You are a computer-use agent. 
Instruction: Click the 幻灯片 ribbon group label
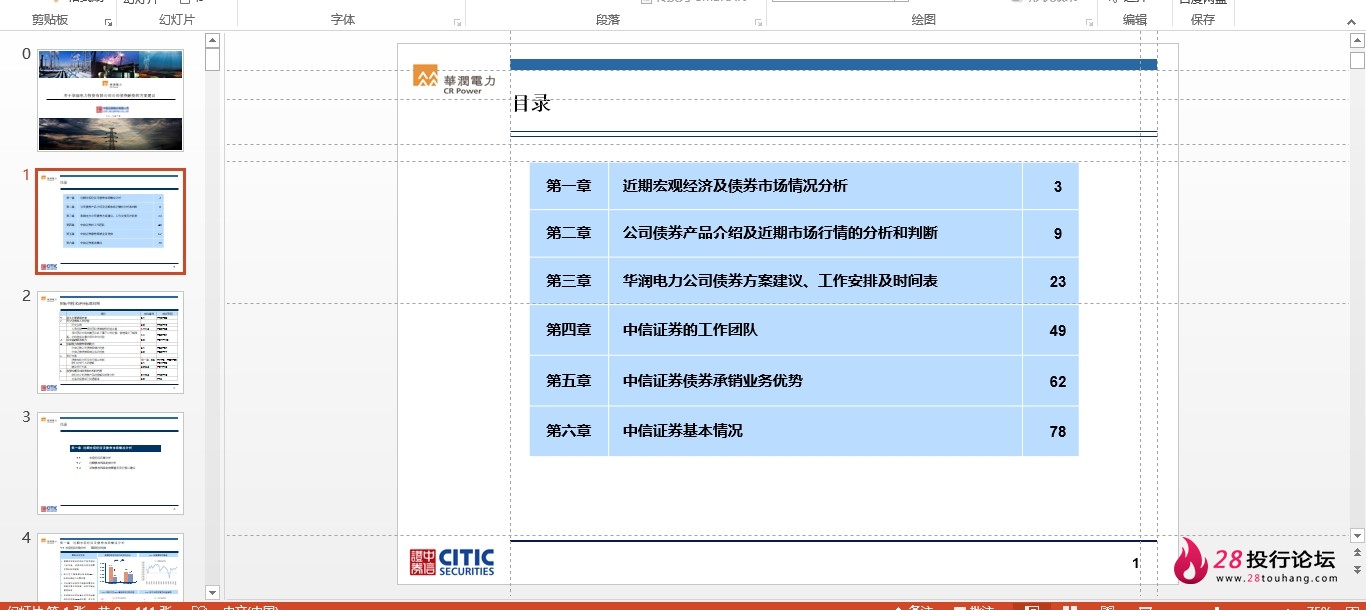[x=177, y=20]
